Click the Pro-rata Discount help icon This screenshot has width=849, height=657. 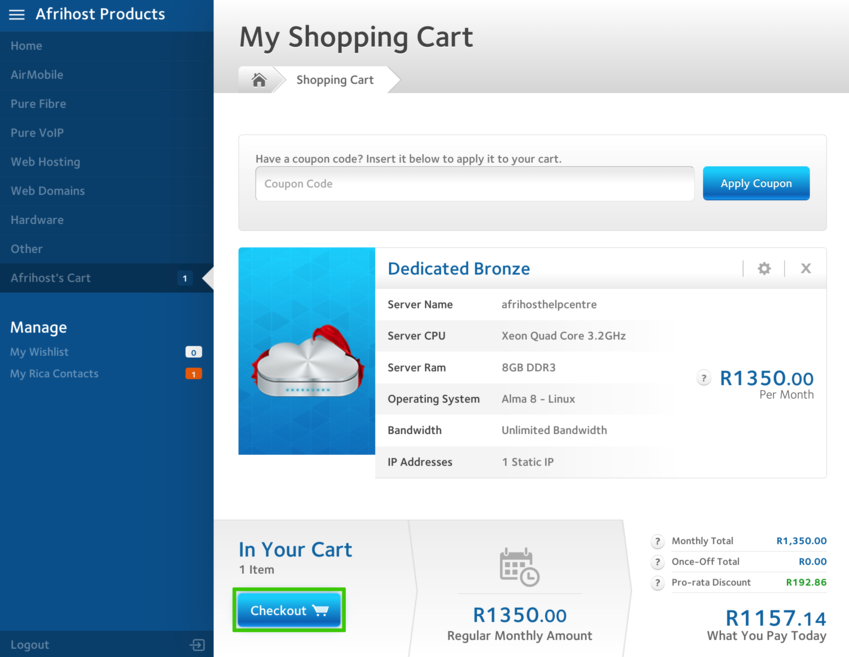coord(657,583)
